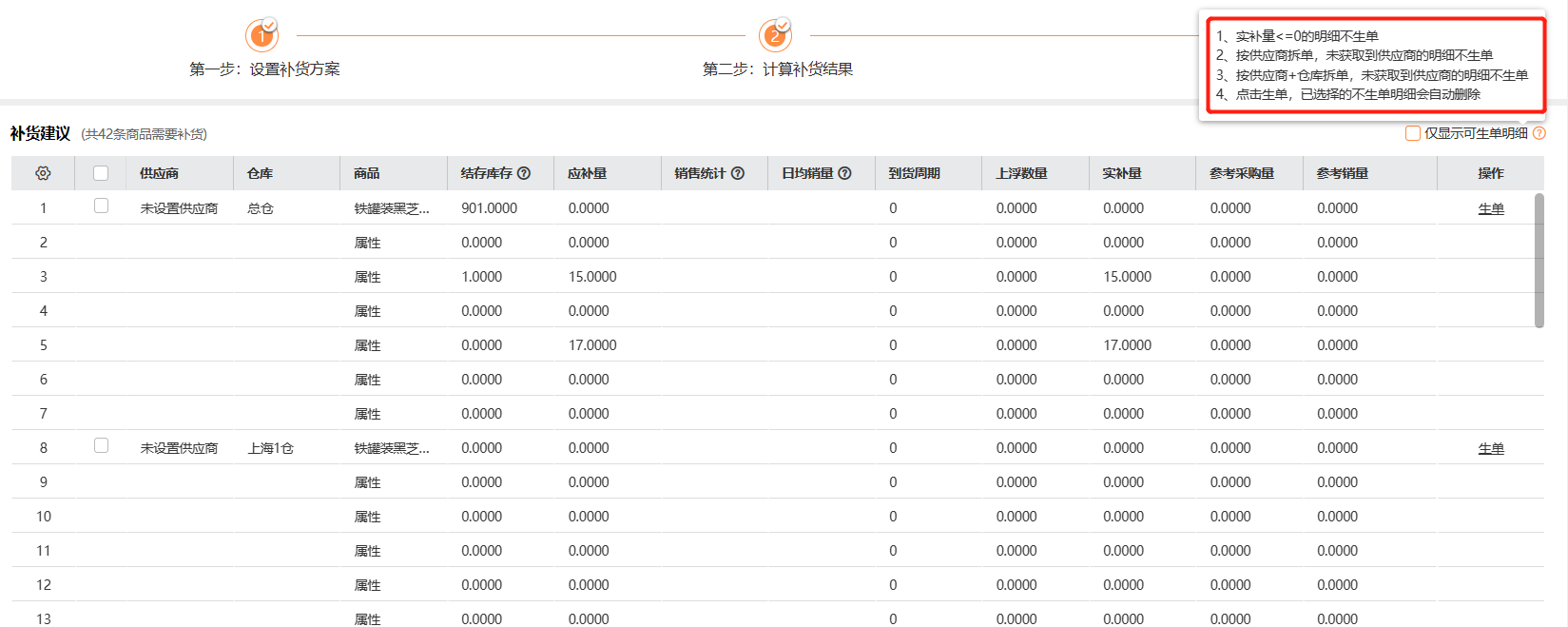Image resolution: width=1568 pixels, height=627 pixels.
Task: Click step 1 circle icon 设置补货方案
Action: (x=261, y=36)
